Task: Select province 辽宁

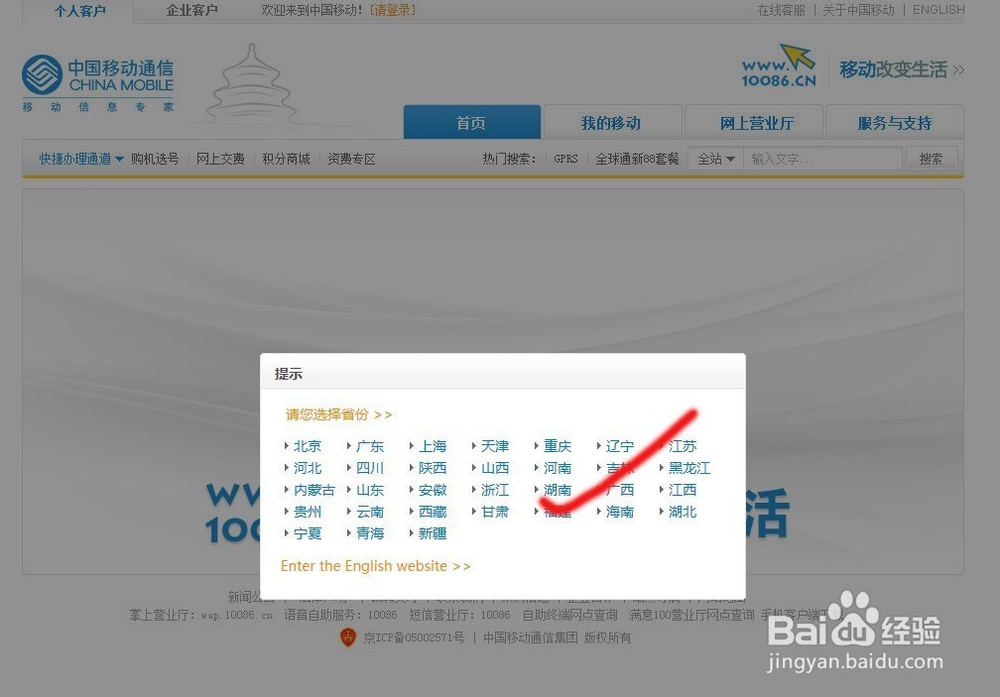Action: [620, 446]
